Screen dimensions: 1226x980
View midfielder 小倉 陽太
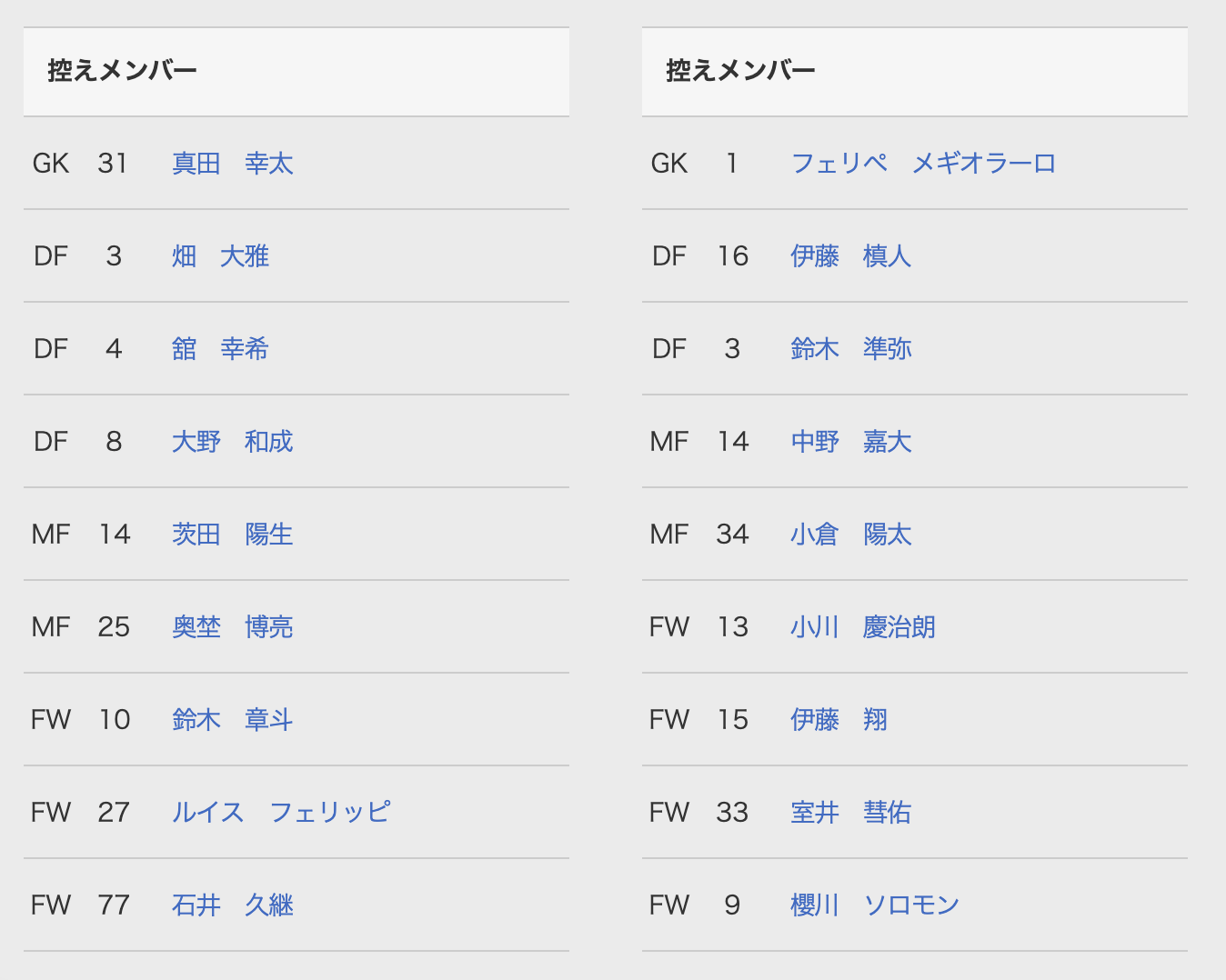(850, 535)
